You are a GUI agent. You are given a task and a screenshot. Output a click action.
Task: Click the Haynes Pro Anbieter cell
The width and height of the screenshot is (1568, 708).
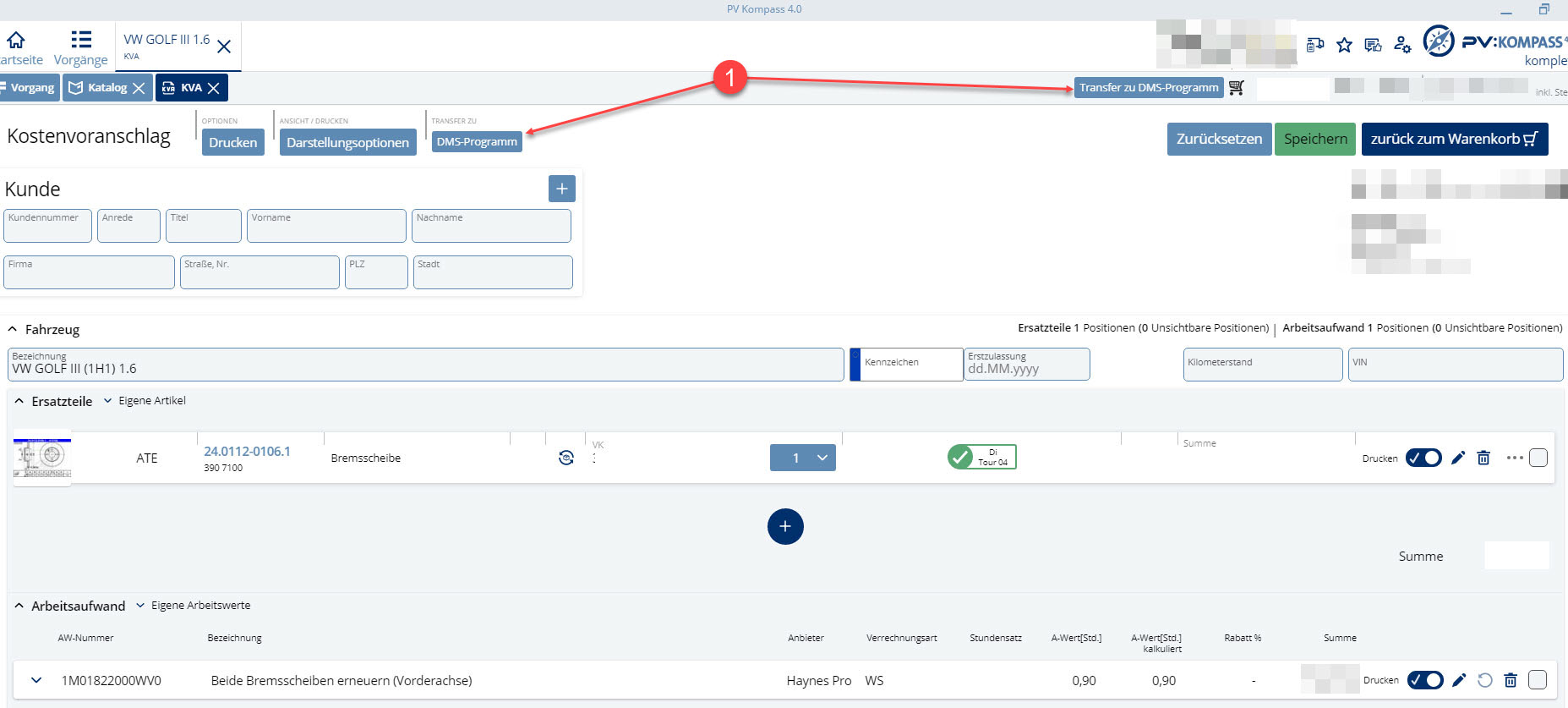[x=818, y=680]
